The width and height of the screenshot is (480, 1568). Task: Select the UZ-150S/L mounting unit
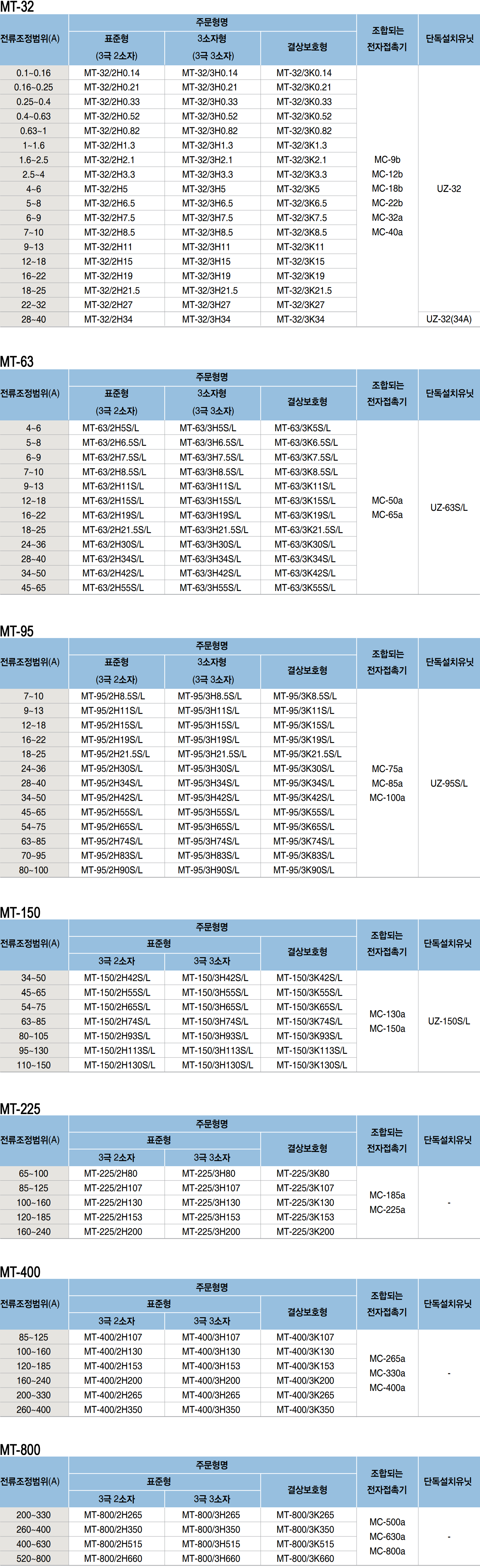pos(449,1021)
